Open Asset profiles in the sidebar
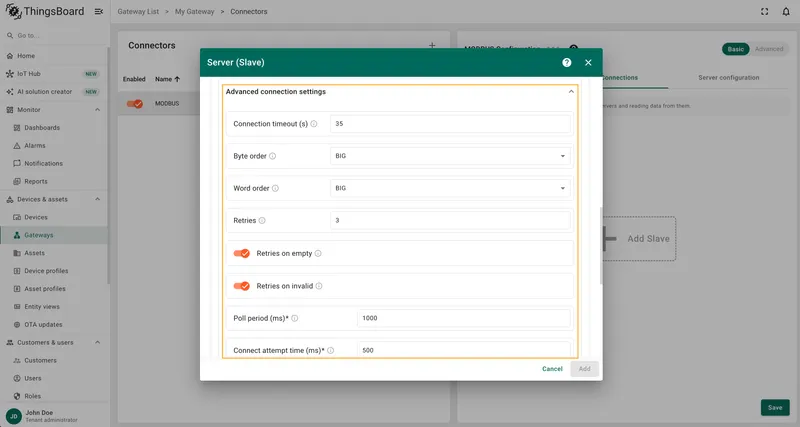 (x=54, y=289)
